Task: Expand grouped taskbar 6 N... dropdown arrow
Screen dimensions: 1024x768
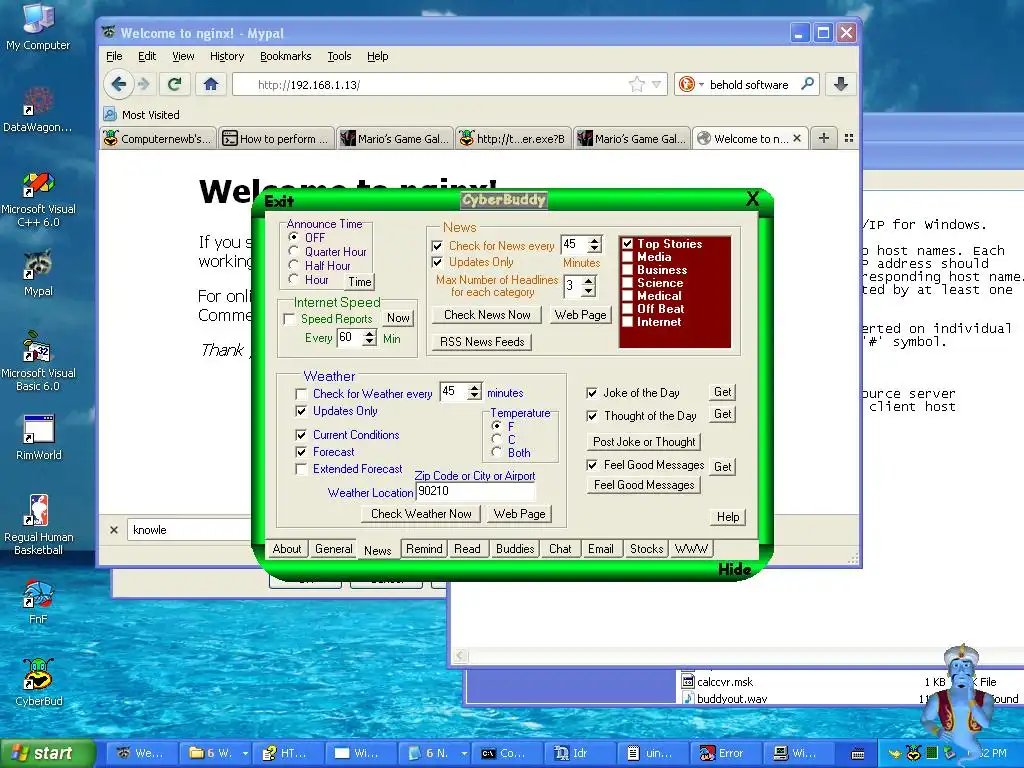Action: pyautogui.click(x=464, y=754)
